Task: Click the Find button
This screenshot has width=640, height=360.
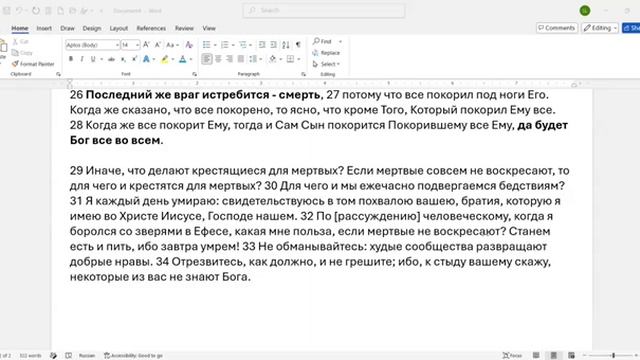Action: [x=322, y=42]
